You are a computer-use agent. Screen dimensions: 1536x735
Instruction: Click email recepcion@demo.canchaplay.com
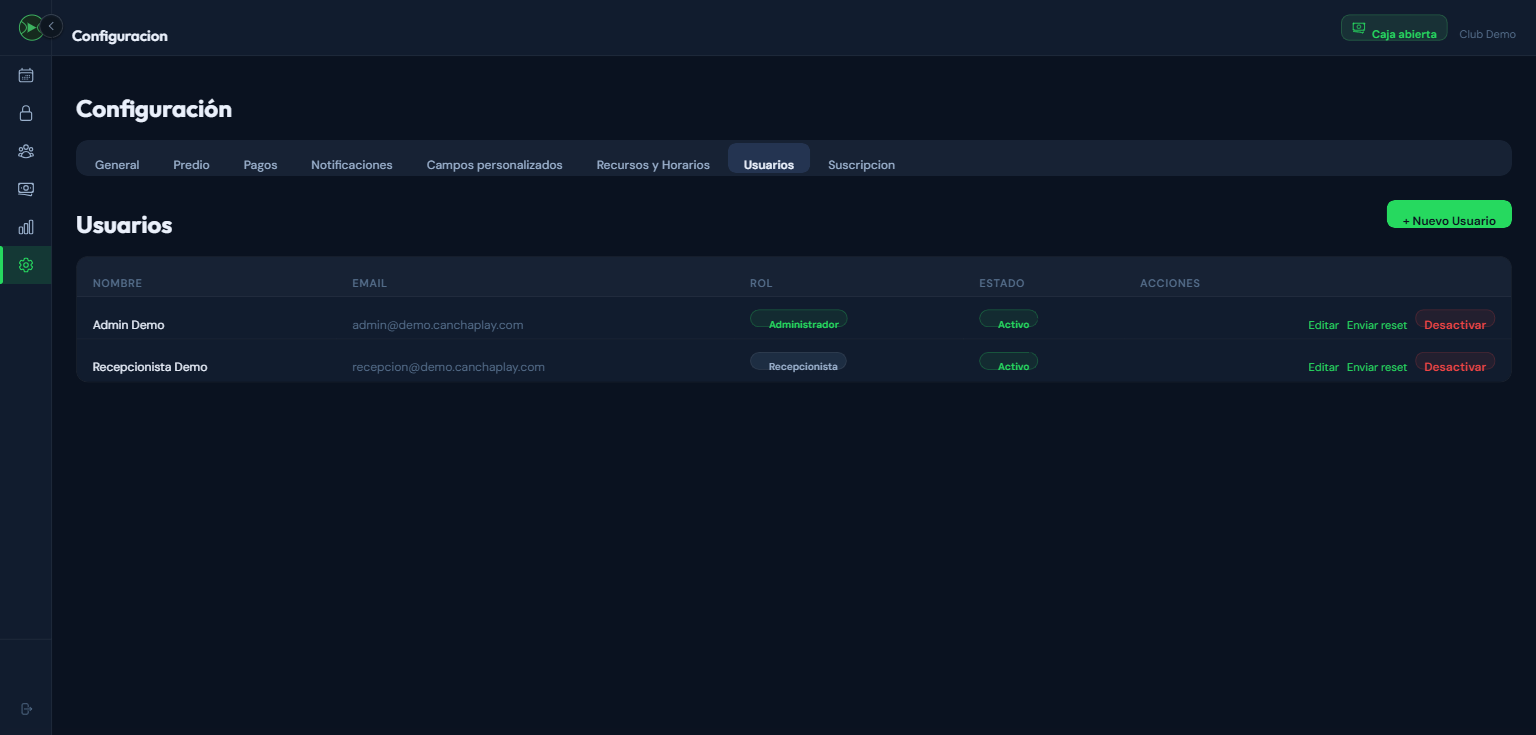coord(449,367)
